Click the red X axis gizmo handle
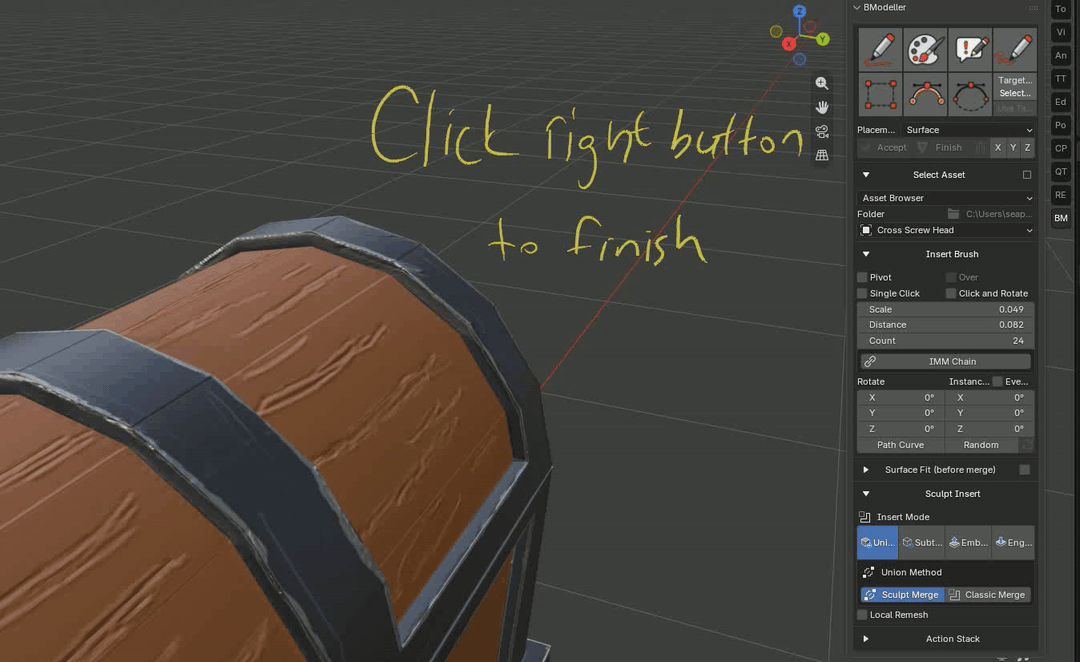The height and width of the screenshot is (662, 1080). tap(789, 43)
